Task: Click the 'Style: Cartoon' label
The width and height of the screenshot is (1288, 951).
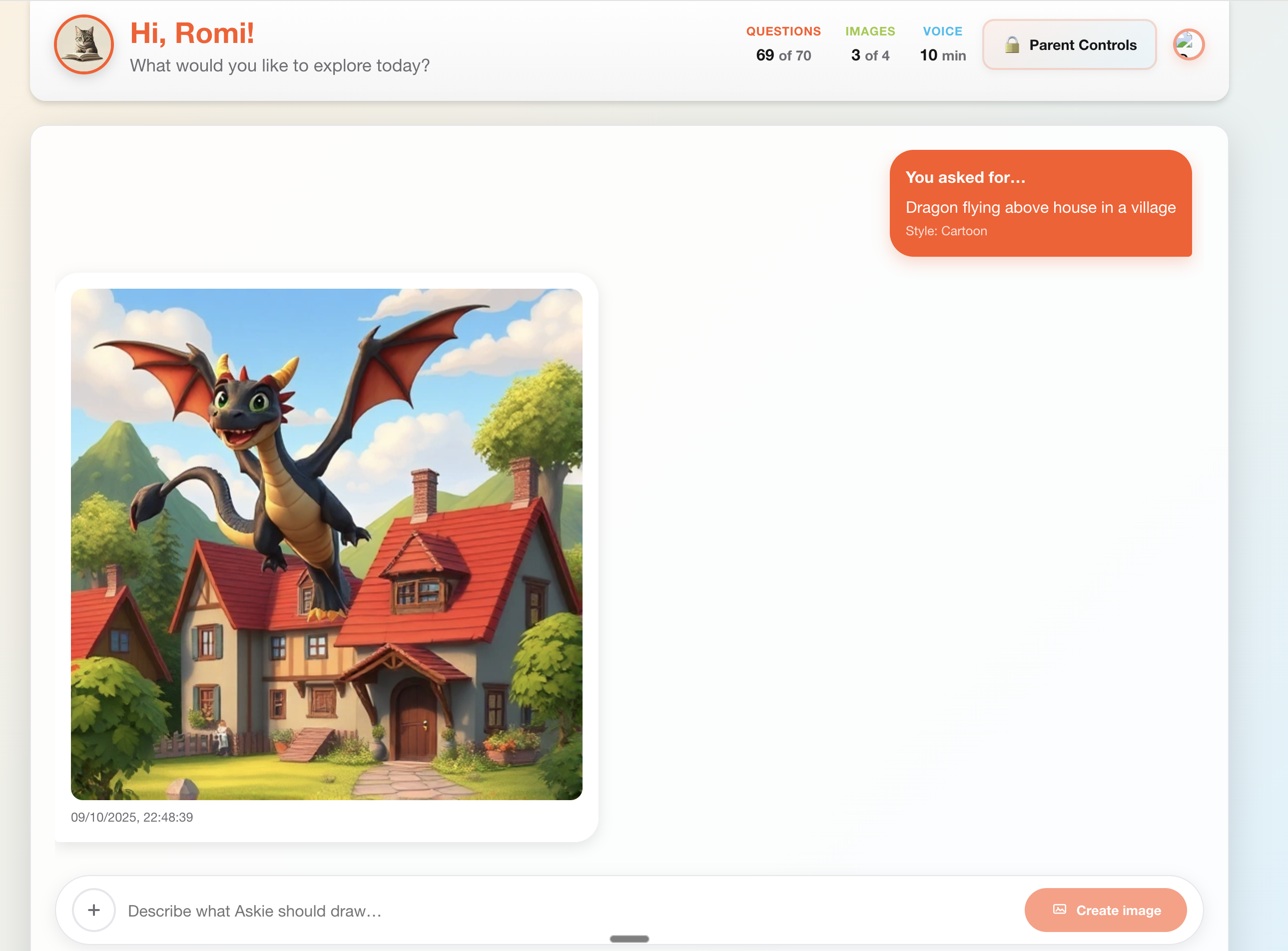Action: (947, 231)
